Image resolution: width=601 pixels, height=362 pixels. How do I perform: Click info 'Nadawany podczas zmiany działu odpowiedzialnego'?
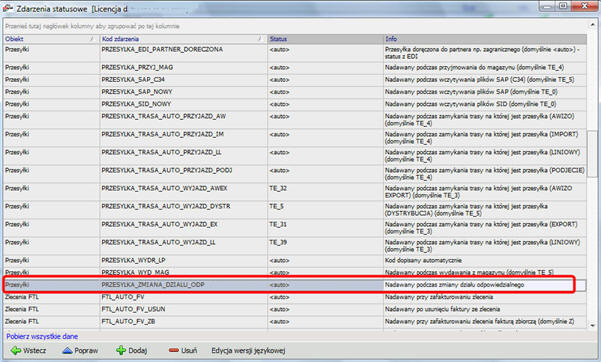click(x=454, y=285)
